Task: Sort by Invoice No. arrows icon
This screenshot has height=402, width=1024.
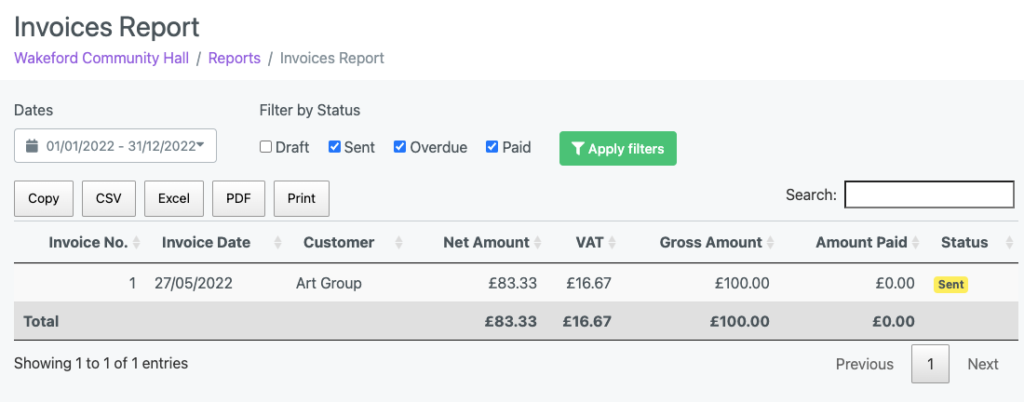Action: tap(136, 243)
